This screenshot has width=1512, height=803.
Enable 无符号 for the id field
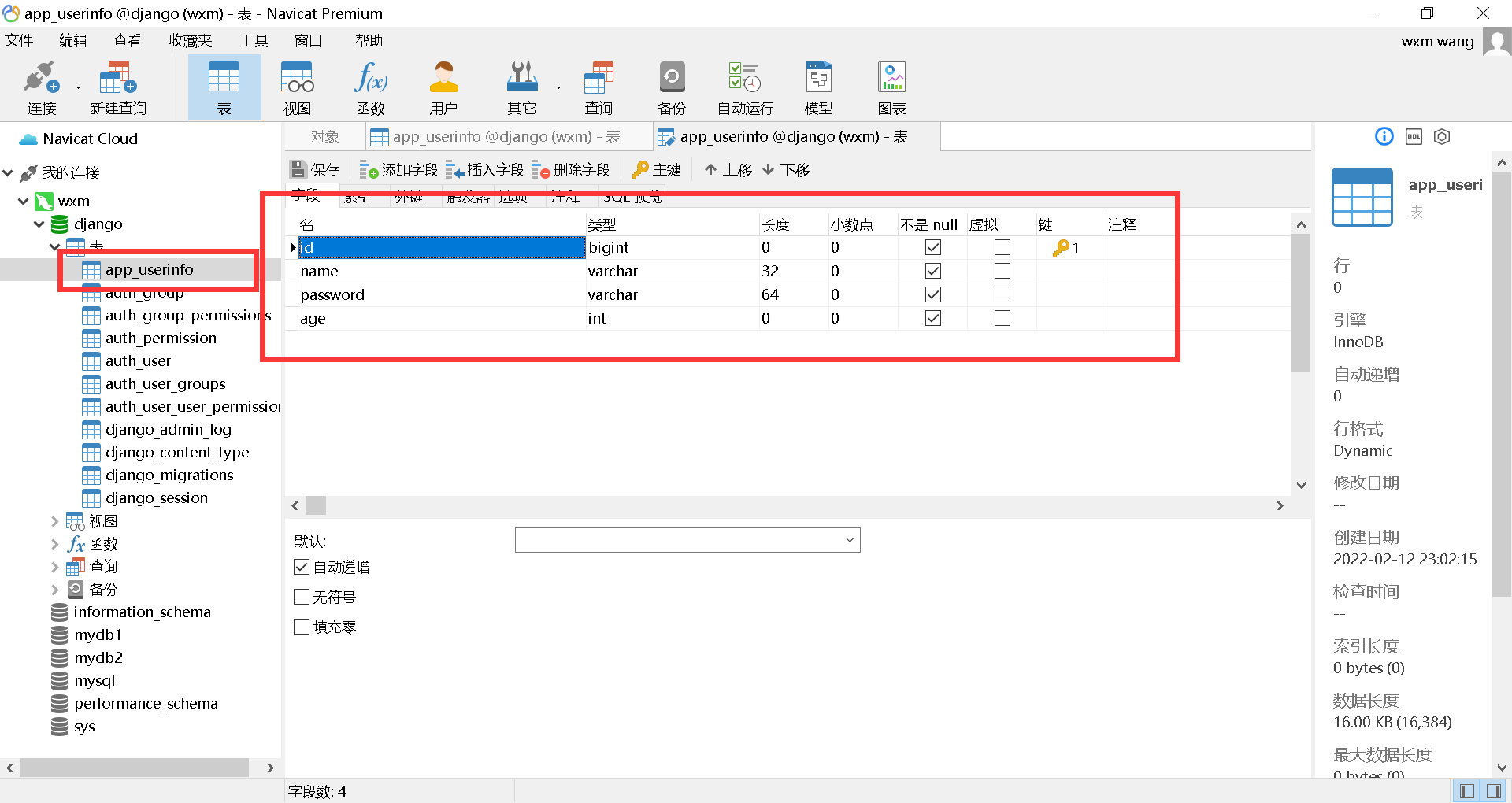point(302,596)
